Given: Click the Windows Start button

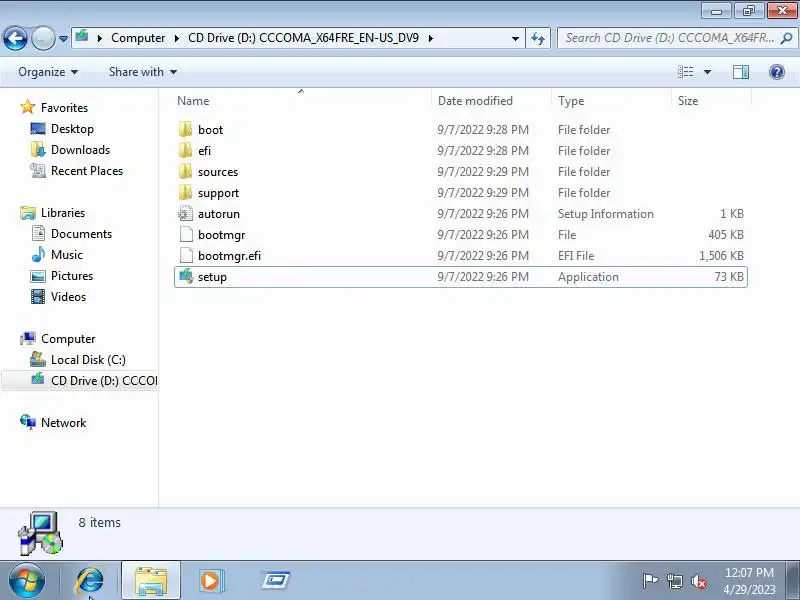Looking at the screenshot, I should point(27,581).
